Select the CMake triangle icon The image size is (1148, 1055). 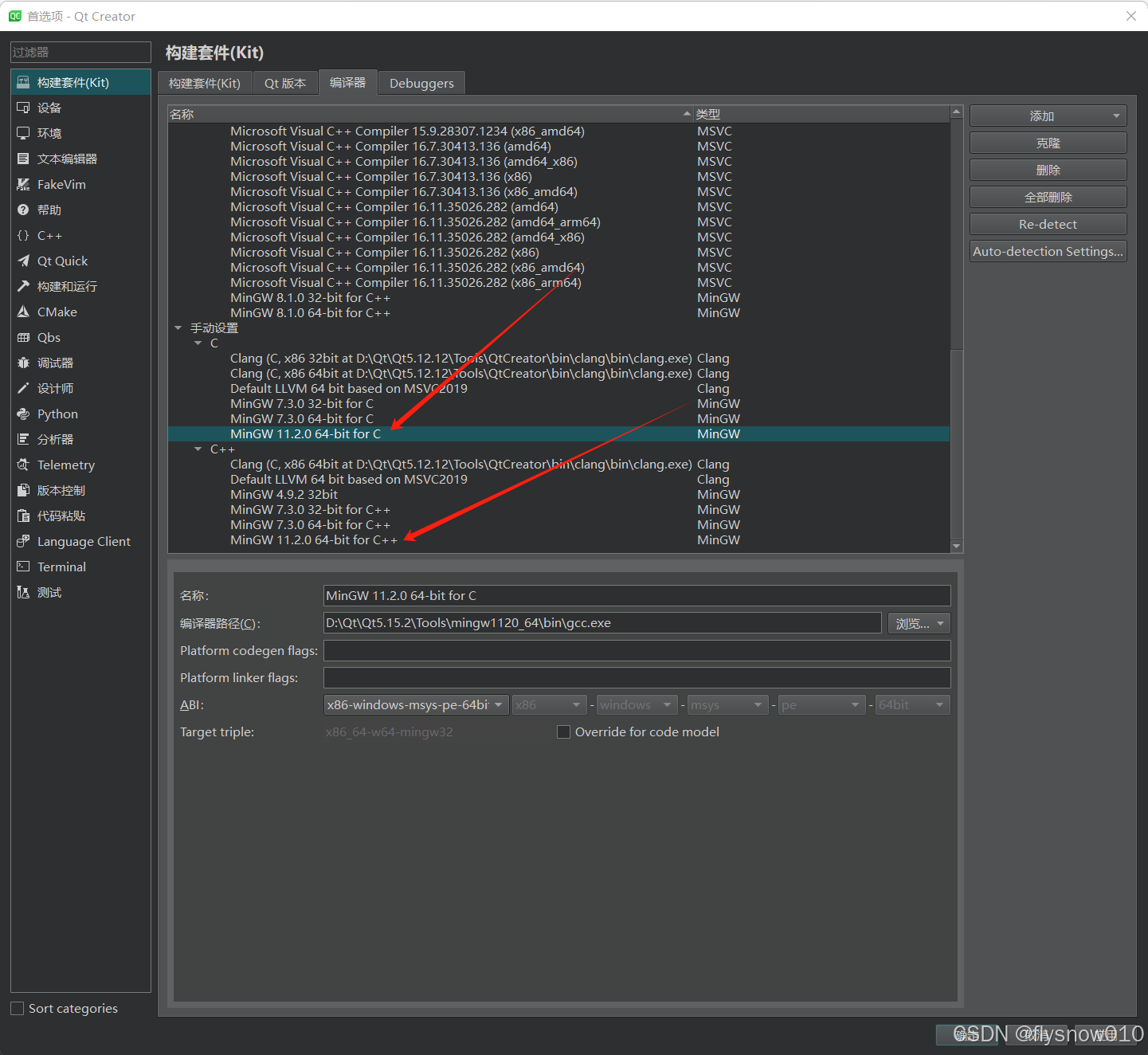point(23,312)
